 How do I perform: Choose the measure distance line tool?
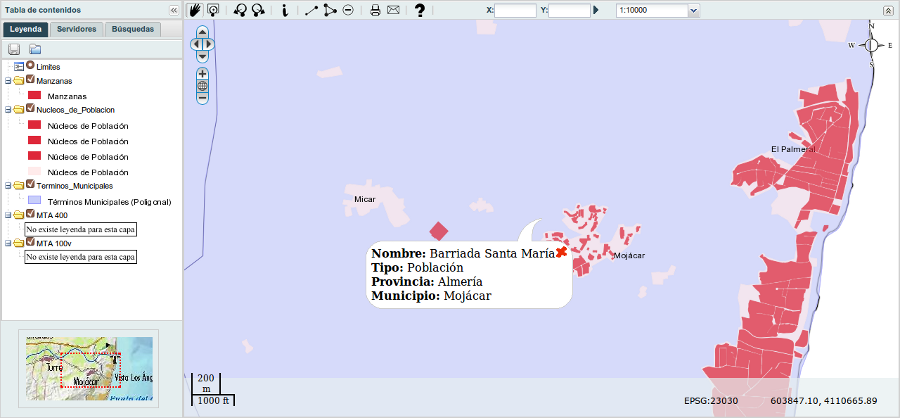tap(311, 10)
